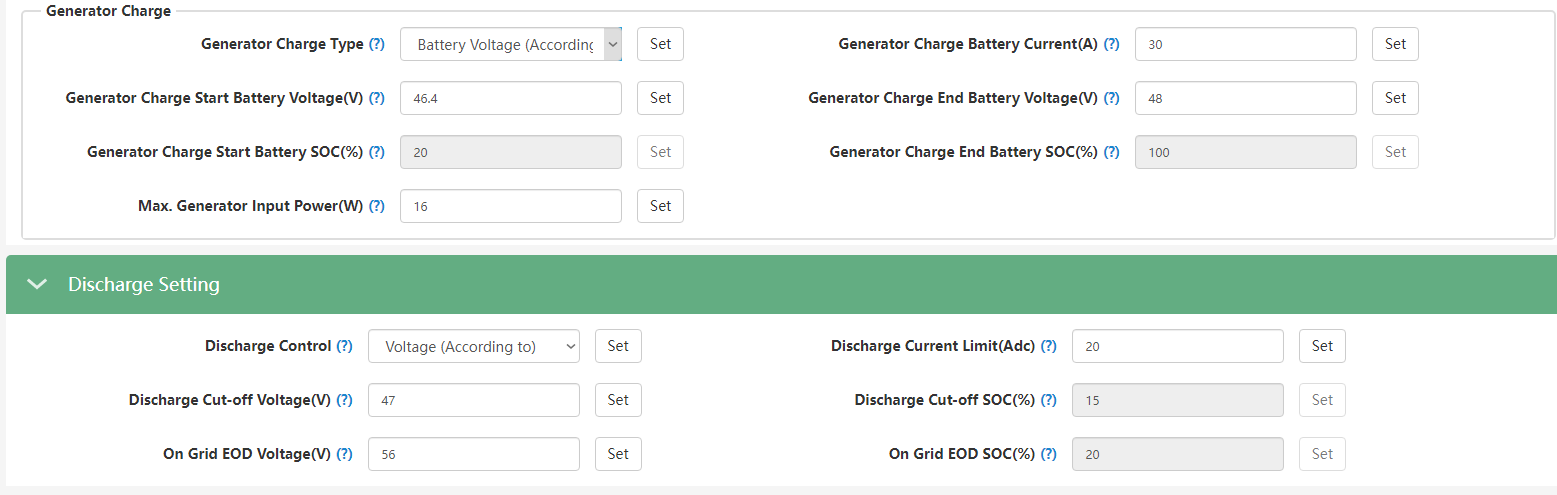Screen dimensions: 1557x495
Task: Show help for Discharge Current Limit(Adc)
Action: [x=1048, y=346]
